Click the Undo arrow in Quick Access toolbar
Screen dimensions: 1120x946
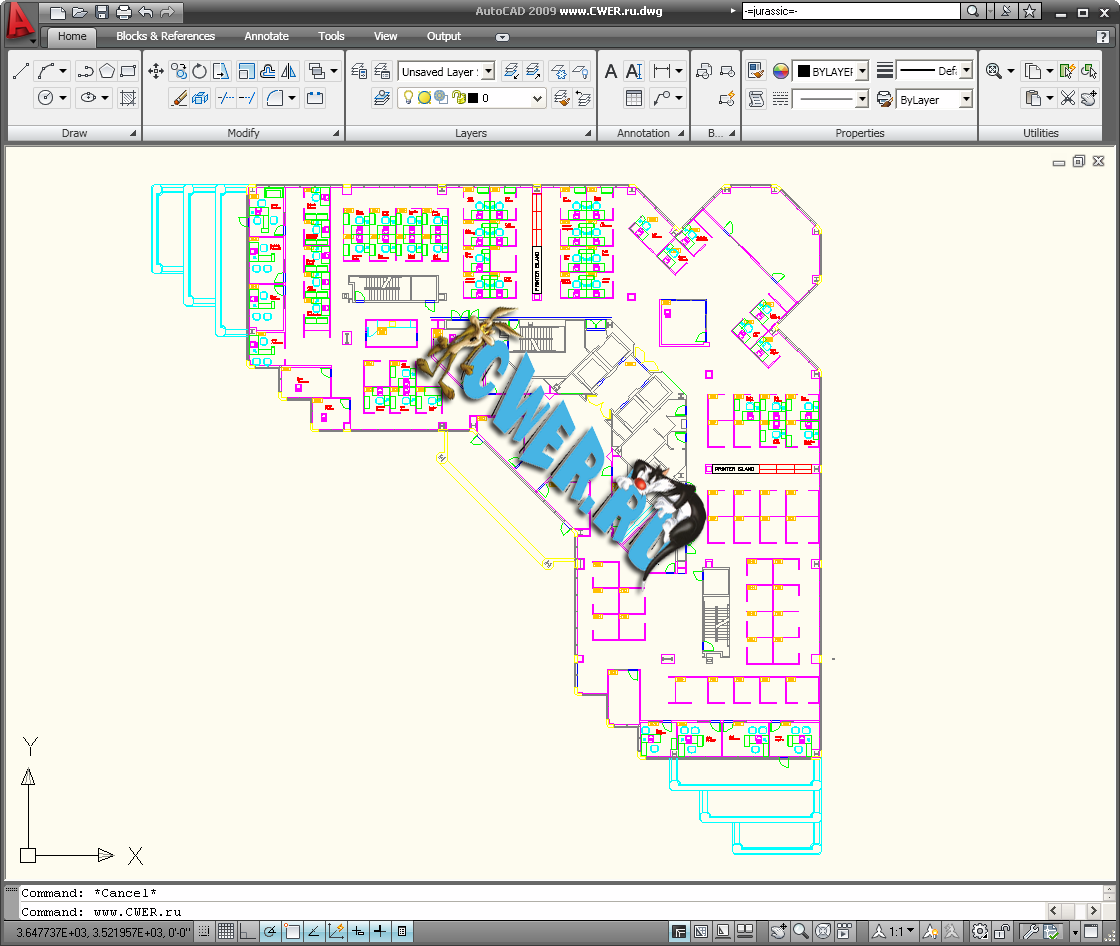point(146,11)
